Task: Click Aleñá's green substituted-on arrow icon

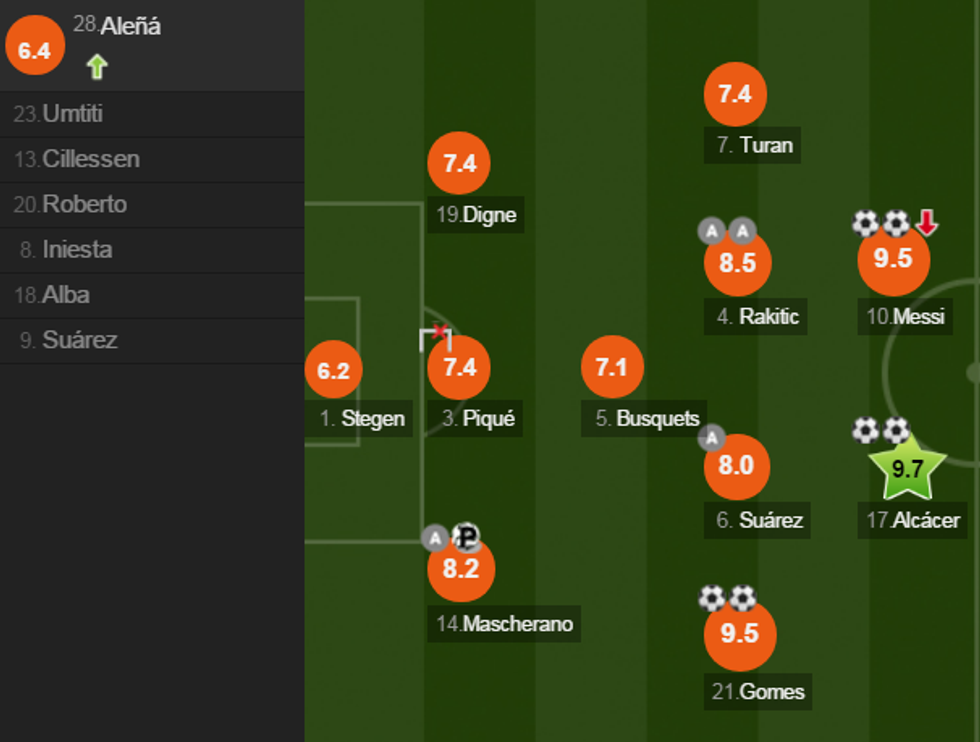Action: pos(96,67)
